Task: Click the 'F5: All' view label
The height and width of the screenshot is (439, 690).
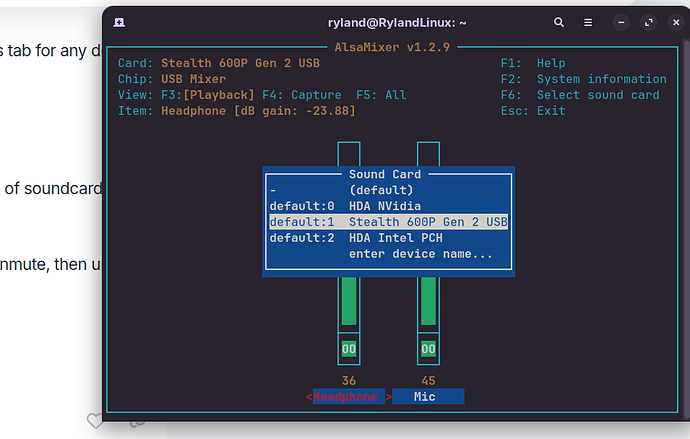Action: pos(381,95)
